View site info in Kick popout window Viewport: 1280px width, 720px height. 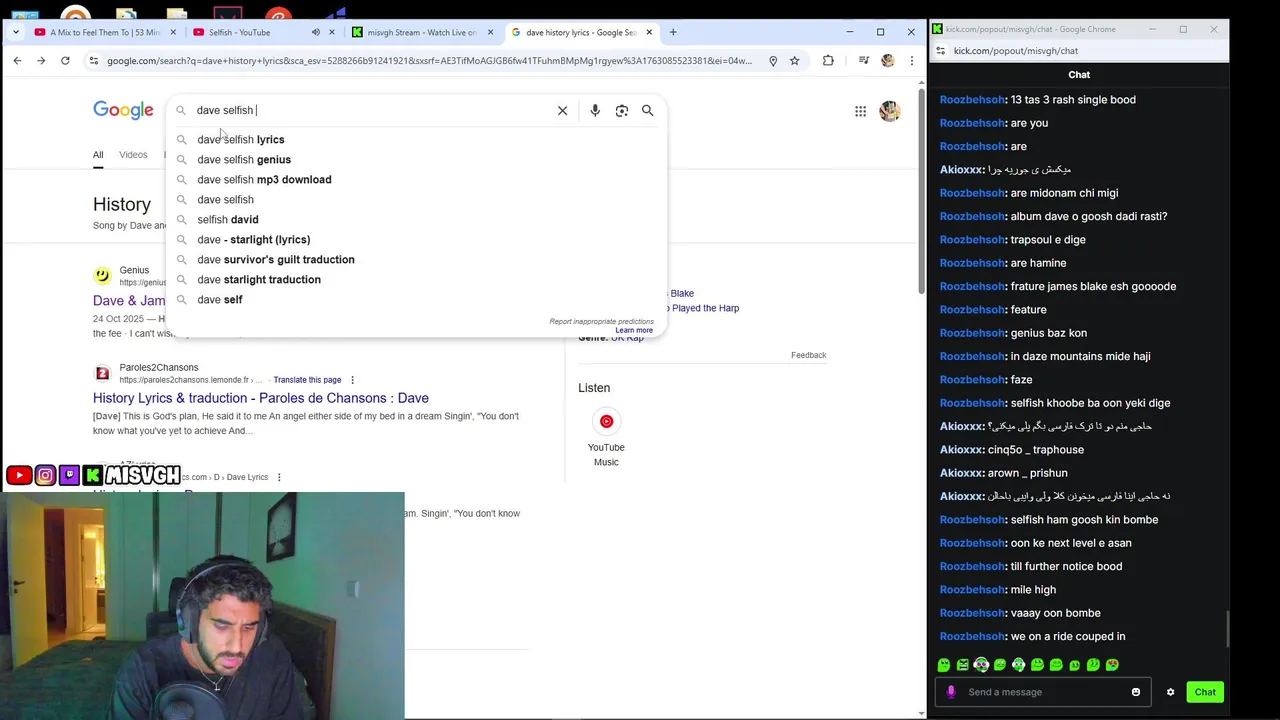(940, 50)
